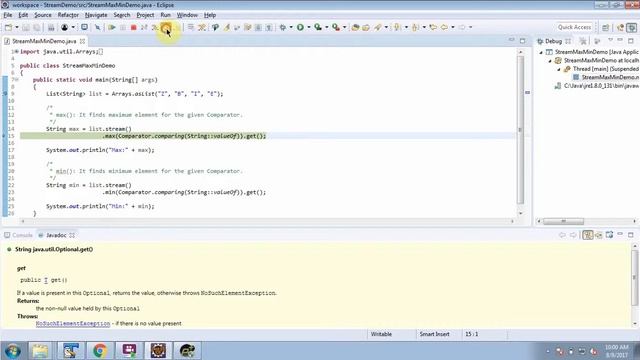This screenshot has width=640, height=360.
Task: Open the Back history dropdown arrow
Action: [x=453, y=27]
